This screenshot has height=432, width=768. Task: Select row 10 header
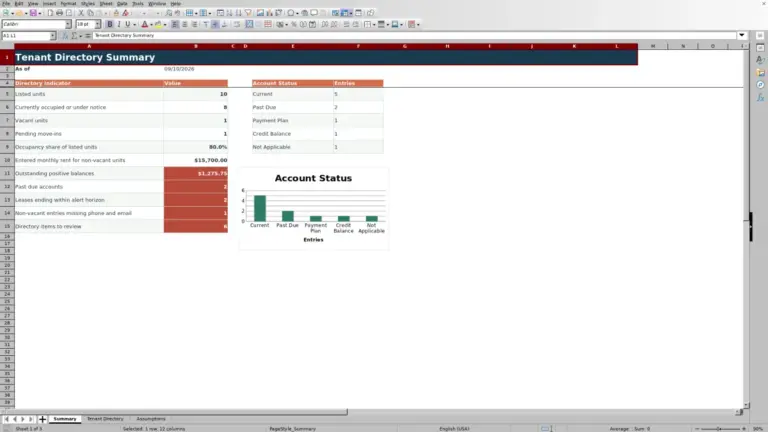coord(7,160)
